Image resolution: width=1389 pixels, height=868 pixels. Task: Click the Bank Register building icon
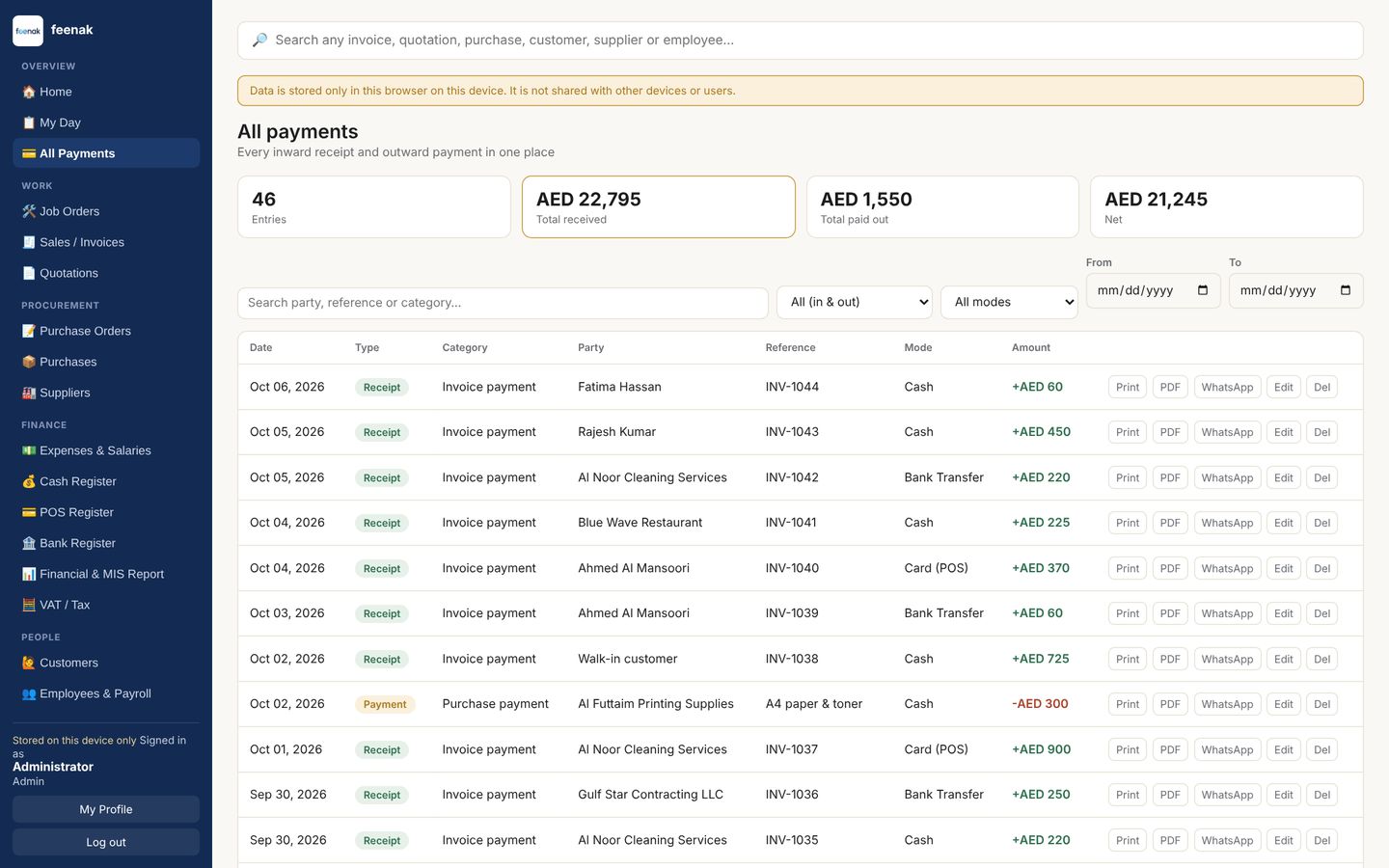click(x=29, y=543)
